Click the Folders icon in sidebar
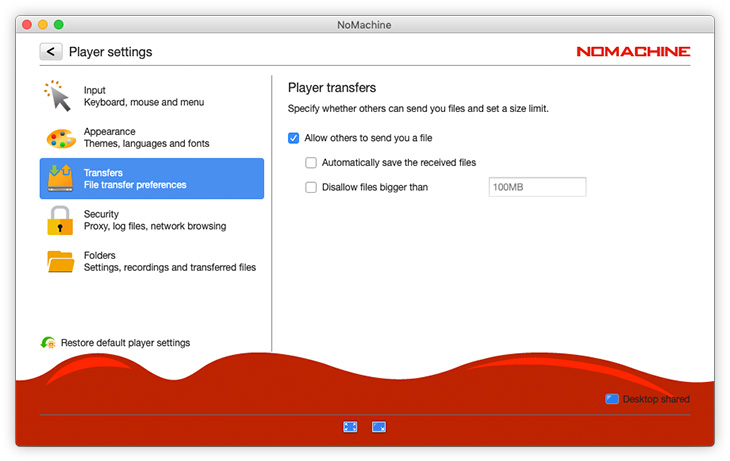 60,261
